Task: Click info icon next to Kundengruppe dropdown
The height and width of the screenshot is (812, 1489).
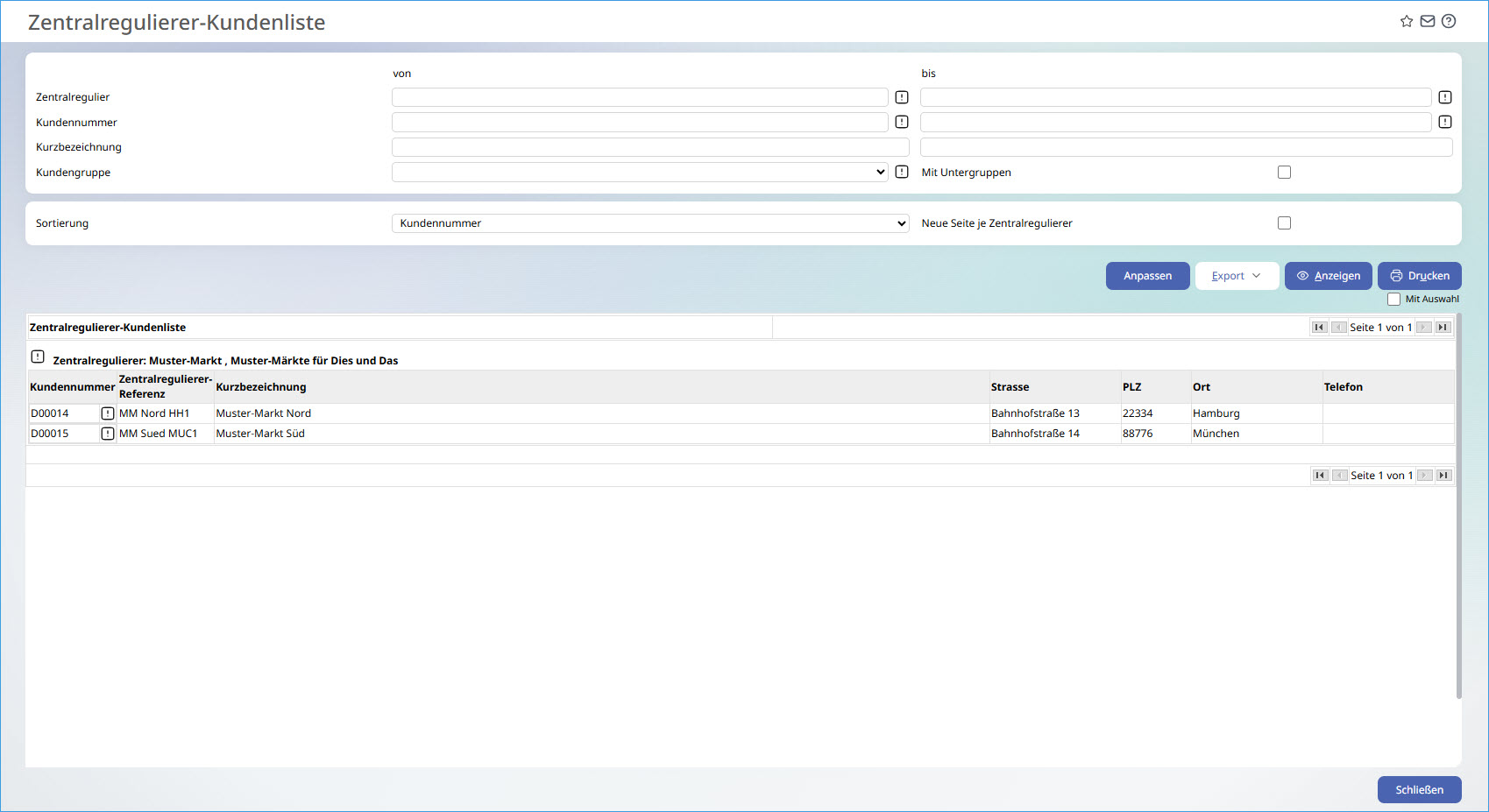Action: [x=902, y=172]
